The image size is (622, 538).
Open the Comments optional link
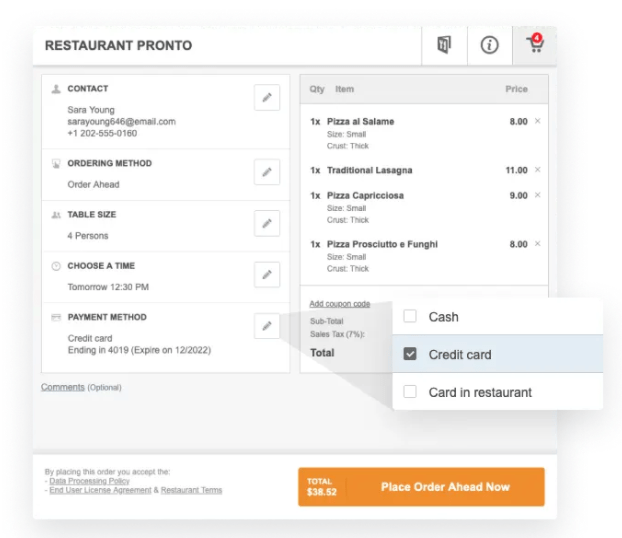point(63,387)
